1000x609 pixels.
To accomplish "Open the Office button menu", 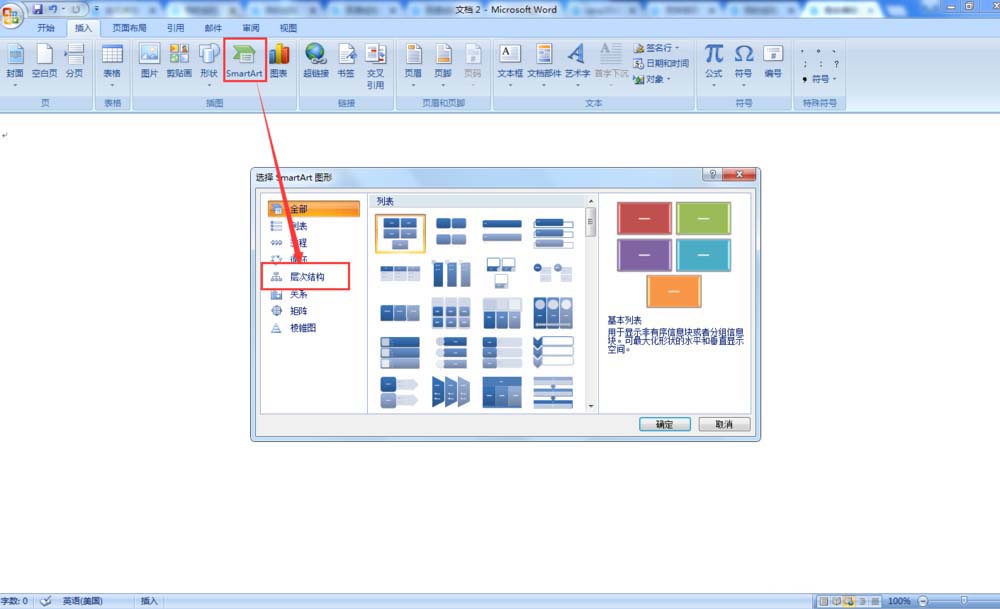I will (x=11, y=15).
